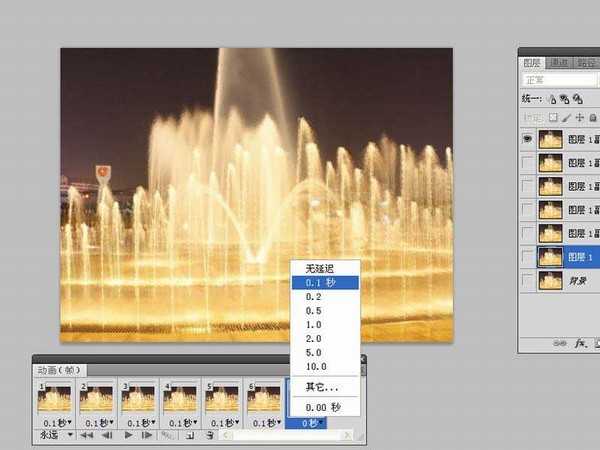Screen dimensions: 600x450
Task: Show the 背景 layer
Action: [x=527, y=281]
